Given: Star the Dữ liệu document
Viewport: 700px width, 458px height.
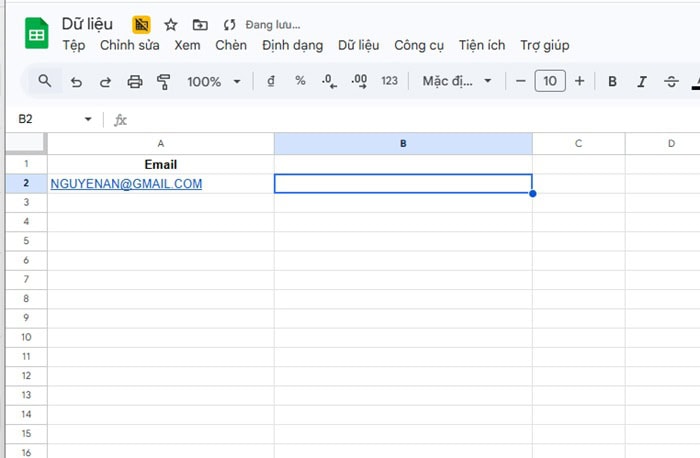Looking at the screenshot, I should (171, 24).
